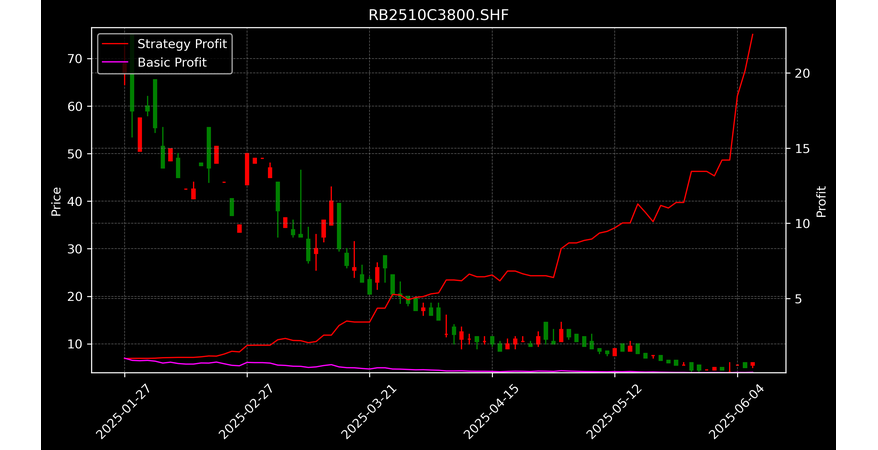Click the 70 tick on the Price axis
Screen dimensions: 878x450
pos(75,59)
